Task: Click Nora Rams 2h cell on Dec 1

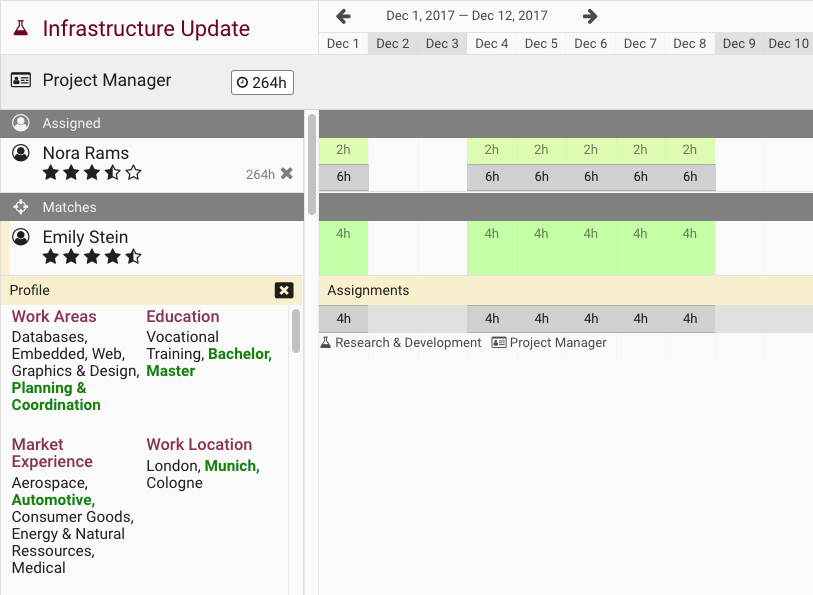Action: click(343, 150)
